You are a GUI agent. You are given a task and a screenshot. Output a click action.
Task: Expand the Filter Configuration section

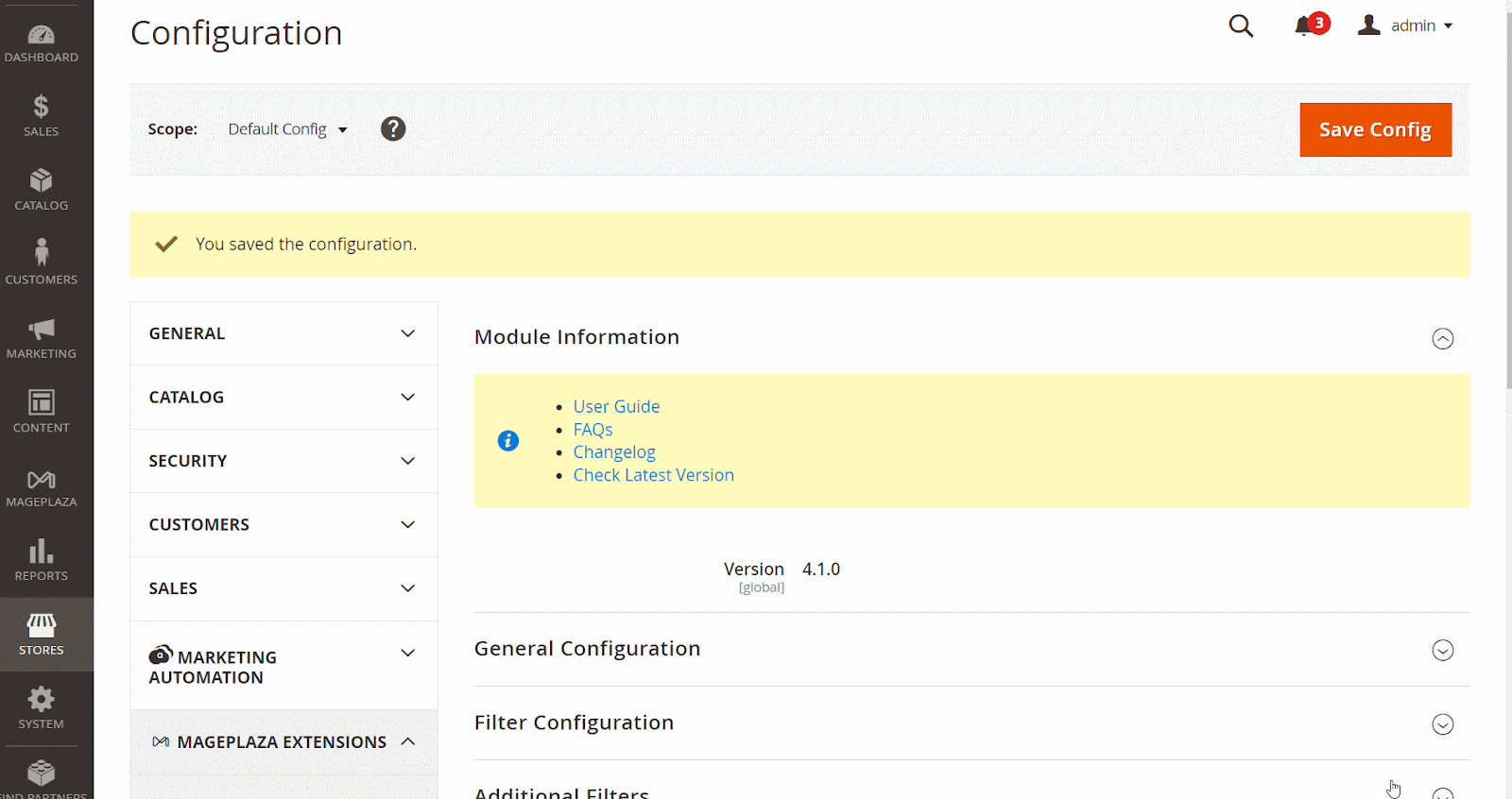[x=1442, y=724]
